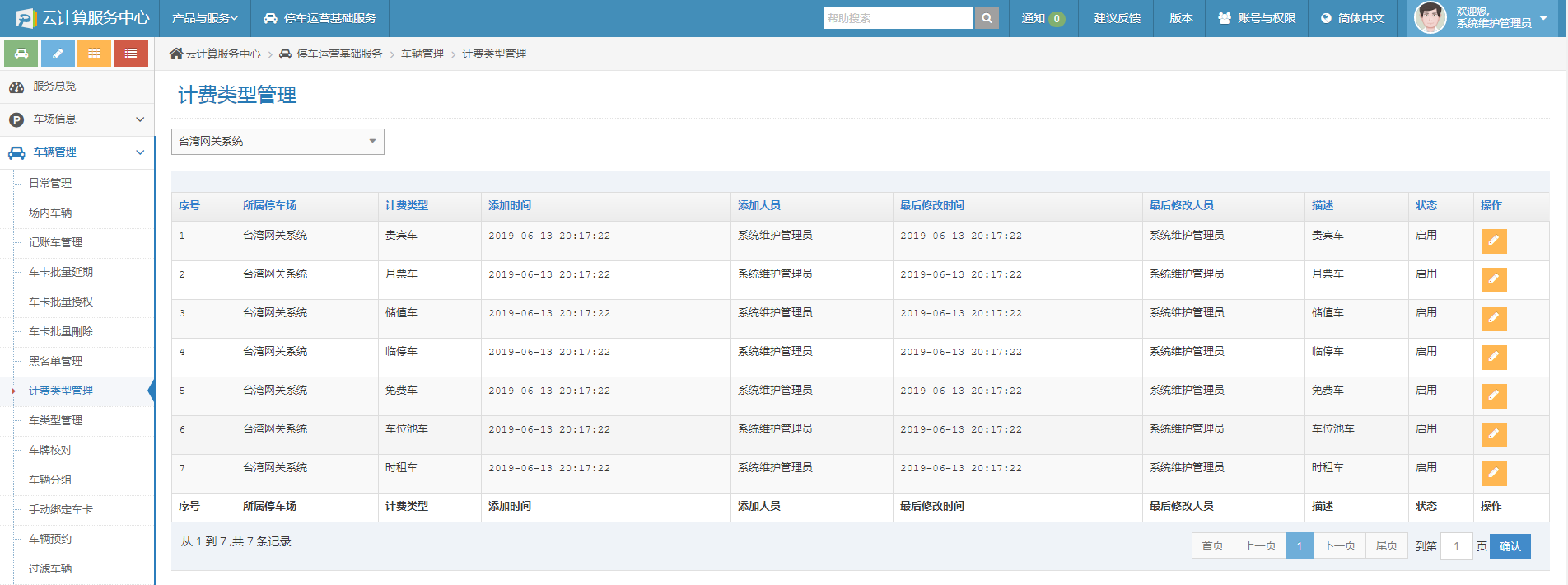1568x585 pixels.
Task: Open the 产品与服务 dropdown menu
Action: (204, 18)
